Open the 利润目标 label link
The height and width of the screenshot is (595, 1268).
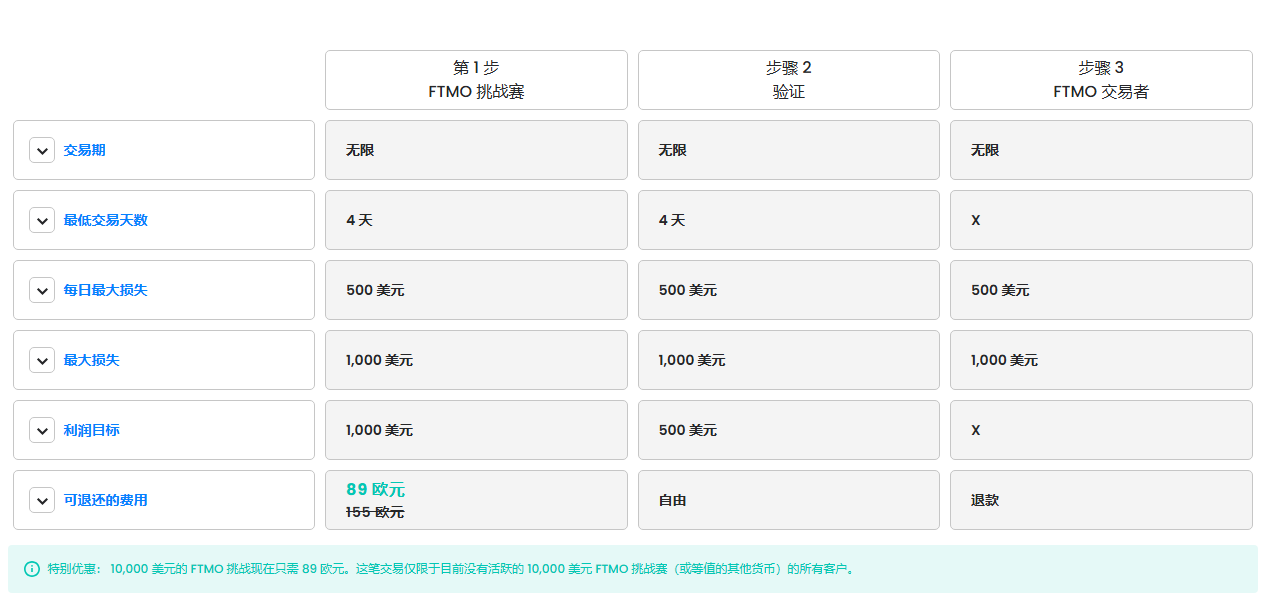(92, 430)
